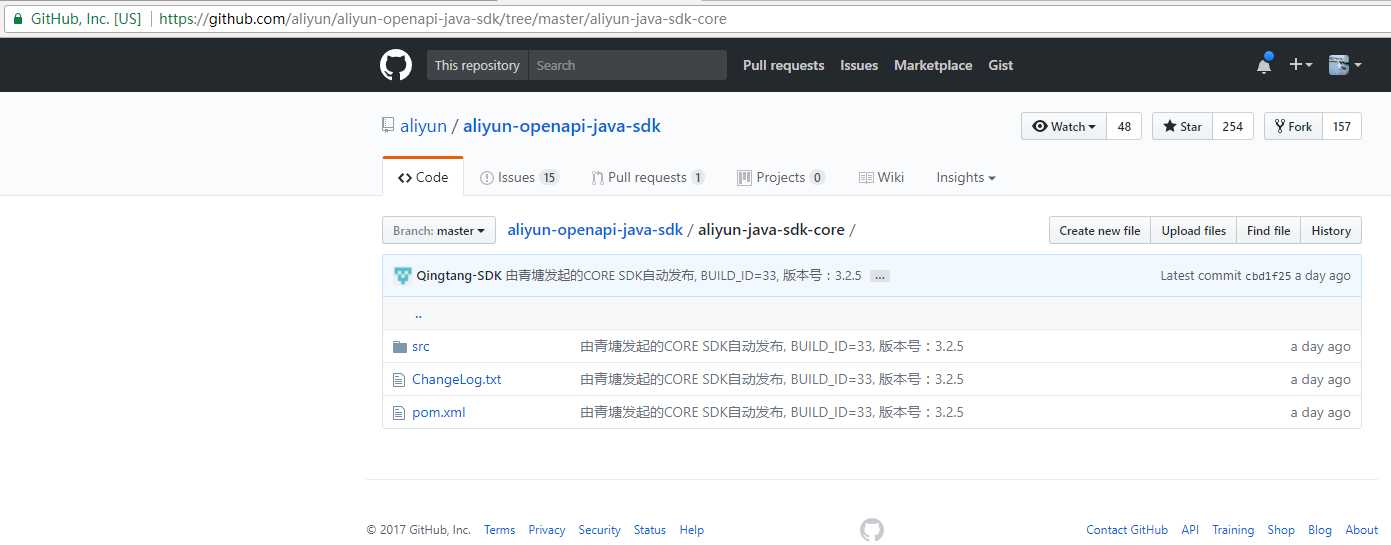Open the src folder
The image size is (1391, 545).
click(421, 347)
